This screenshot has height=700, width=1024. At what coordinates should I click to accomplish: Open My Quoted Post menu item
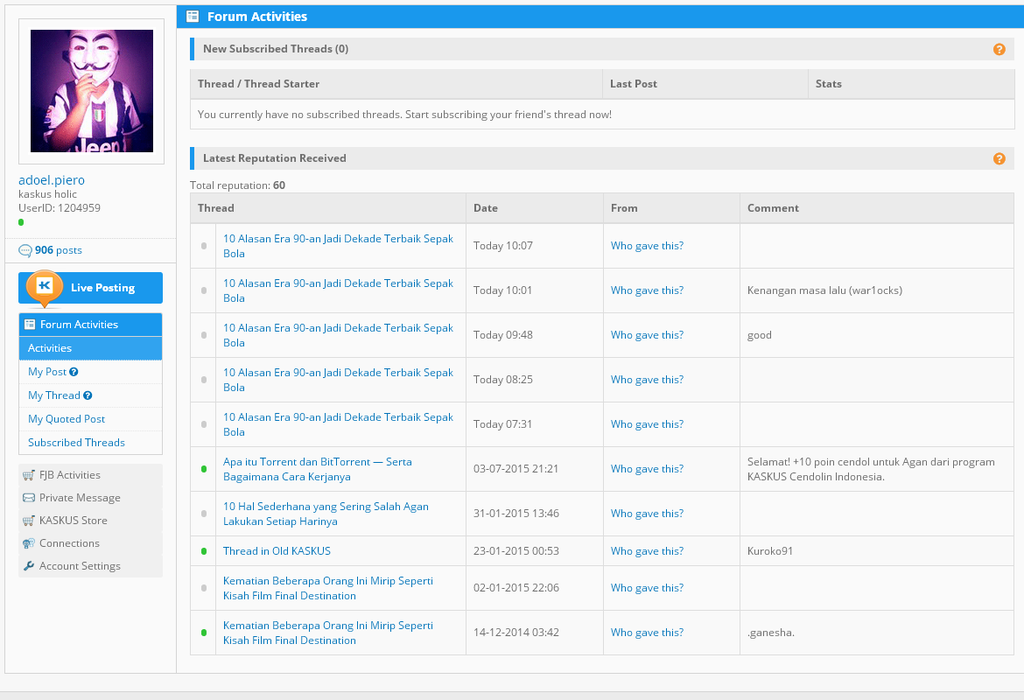click(66, 419)
